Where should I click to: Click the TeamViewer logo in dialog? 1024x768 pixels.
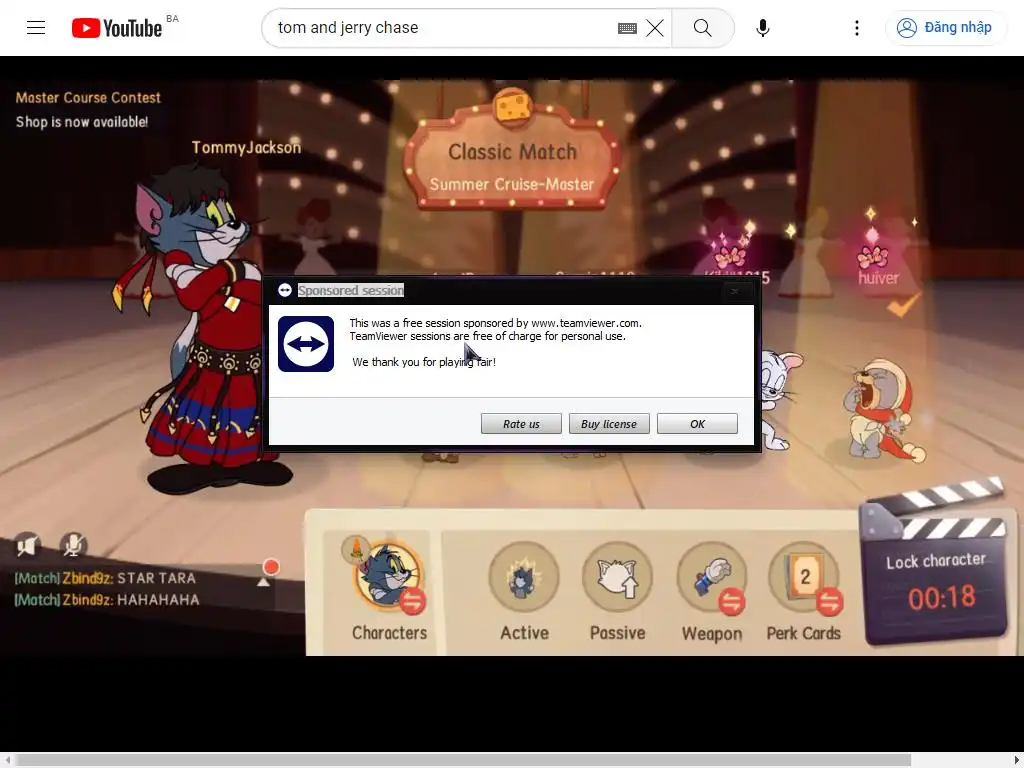pos(306,344)
